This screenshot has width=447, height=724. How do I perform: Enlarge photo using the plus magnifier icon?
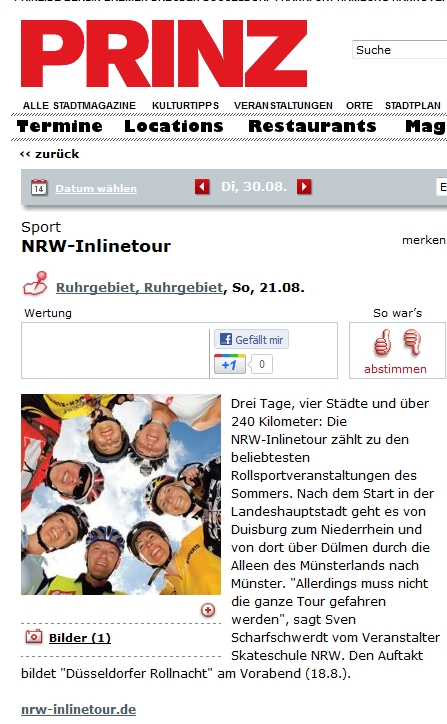pyautogui.click(x=208, y=610)
